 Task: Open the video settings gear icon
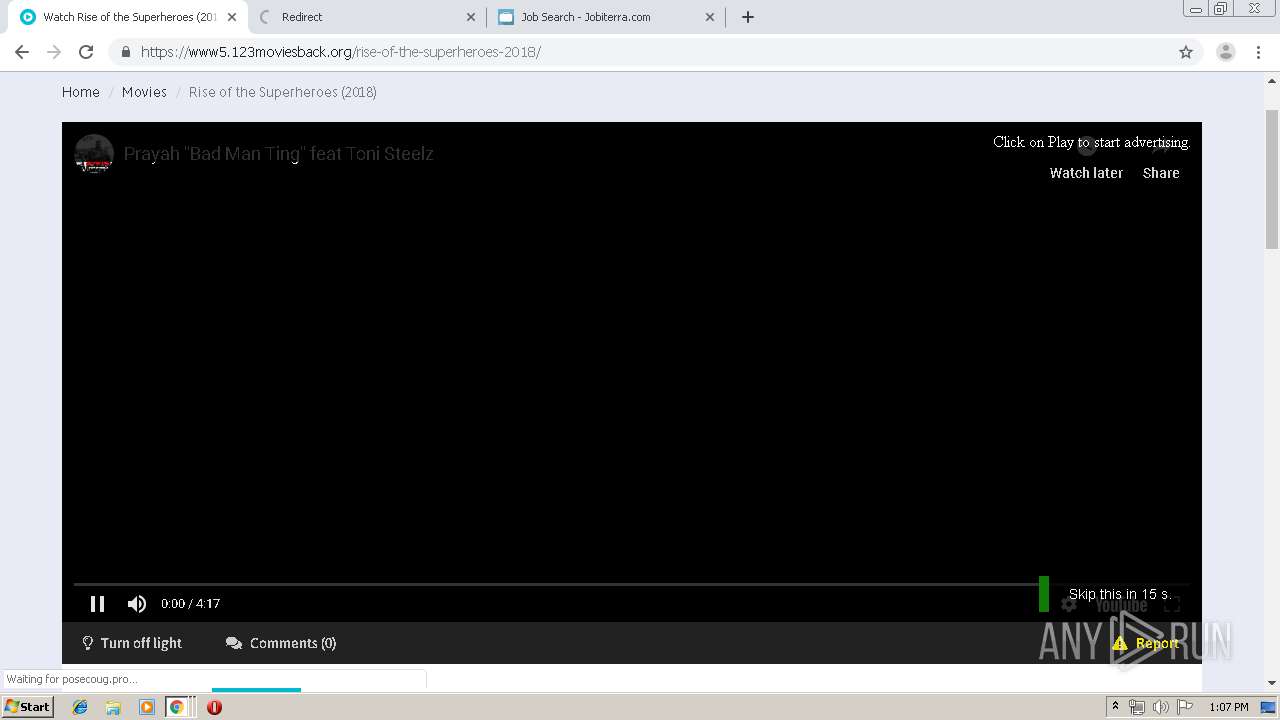coord(1069,604)
